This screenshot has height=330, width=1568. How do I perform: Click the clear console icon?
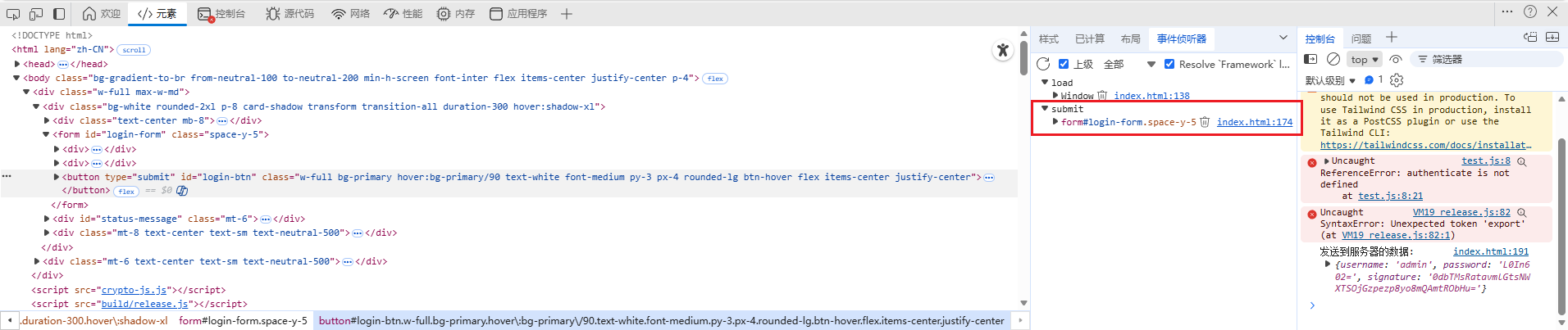pos(1333,59)
